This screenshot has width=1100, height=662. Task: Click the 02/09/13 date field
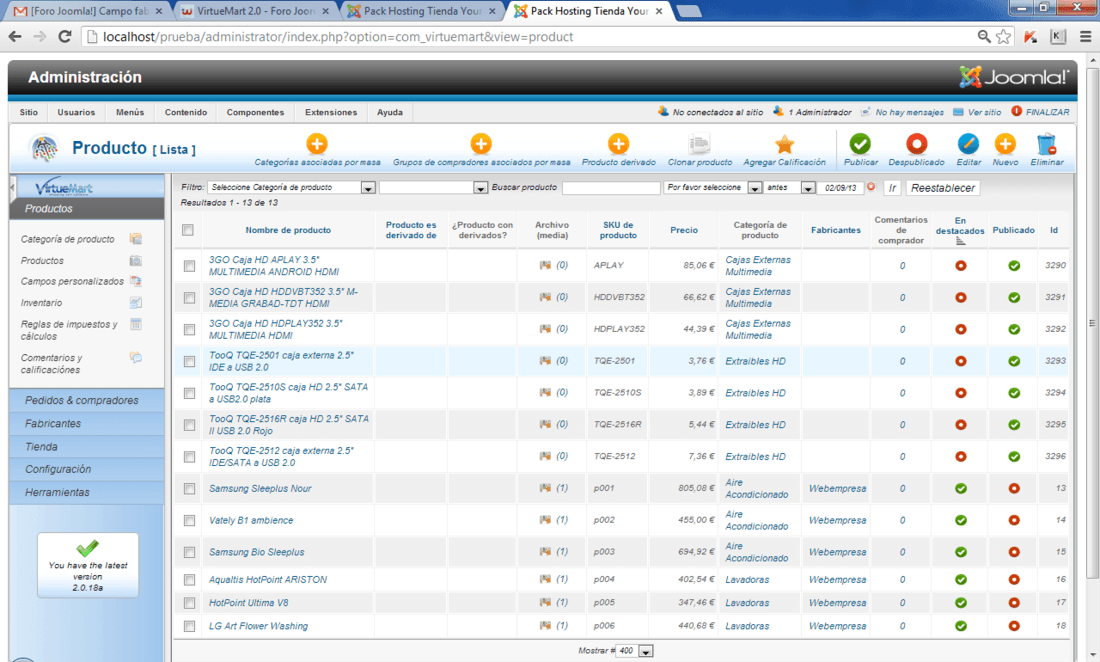(840, 187)
